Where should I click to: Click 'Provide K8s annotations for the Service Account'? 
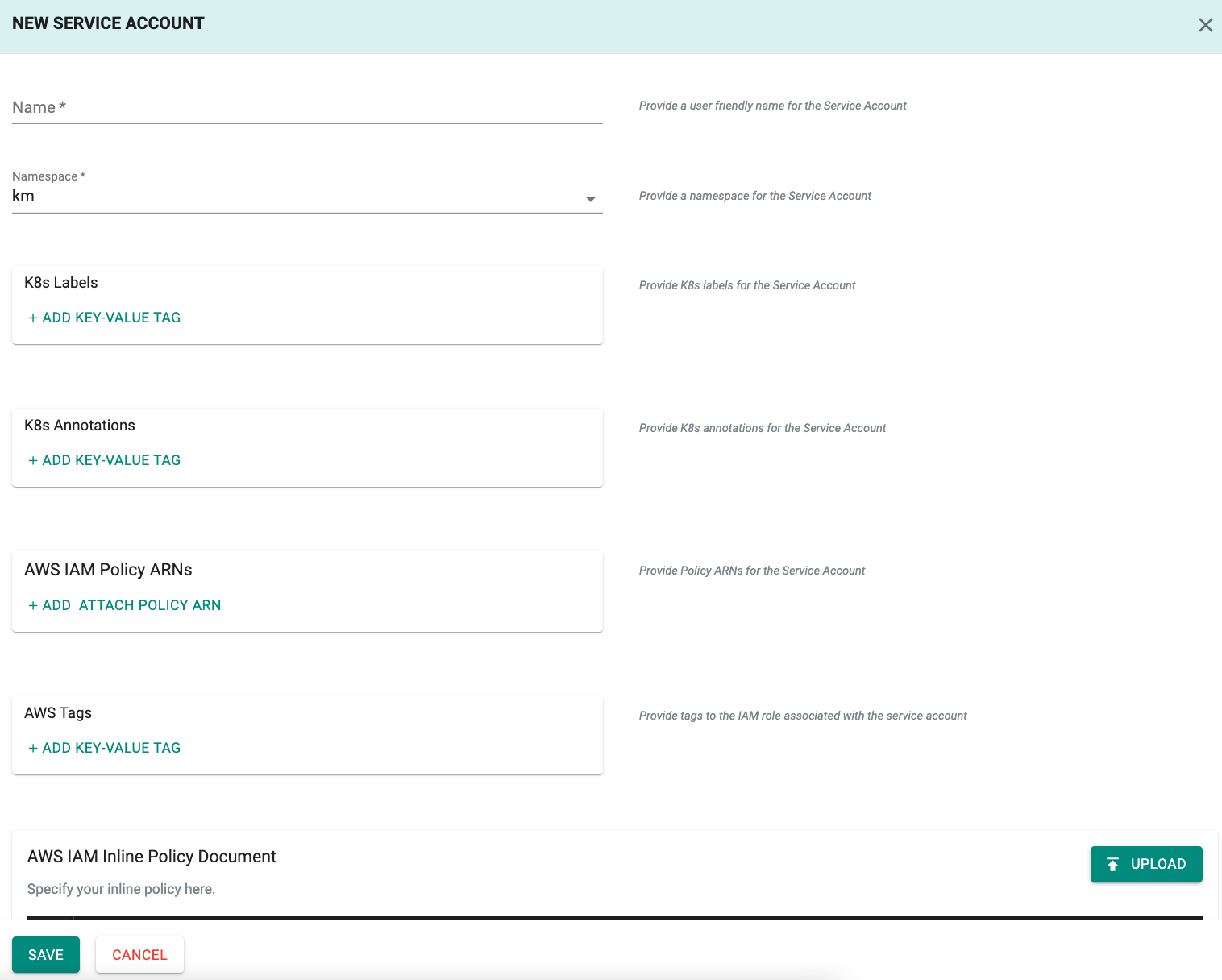(x=763, y=428)
